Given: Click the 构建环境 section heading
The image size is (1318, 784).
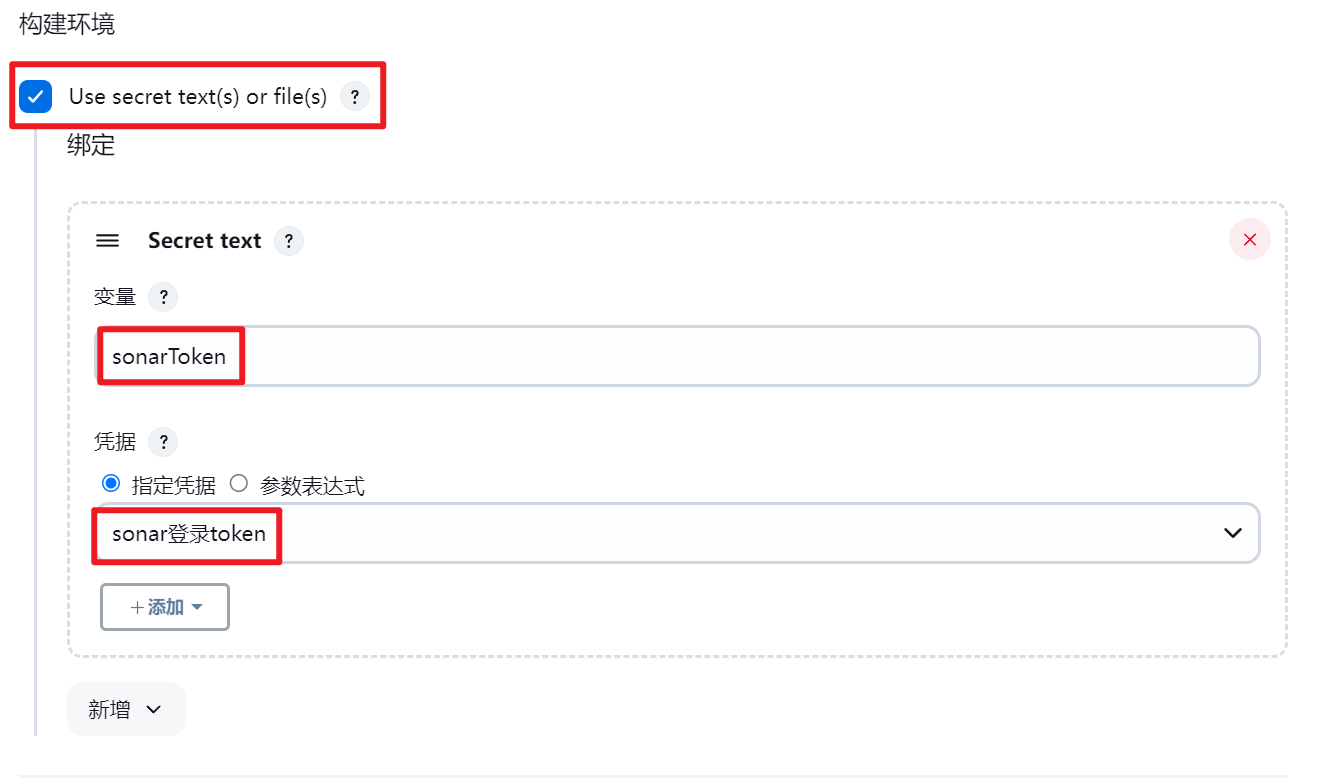Looking at the screenshot, I should click(x=67, y=24).
